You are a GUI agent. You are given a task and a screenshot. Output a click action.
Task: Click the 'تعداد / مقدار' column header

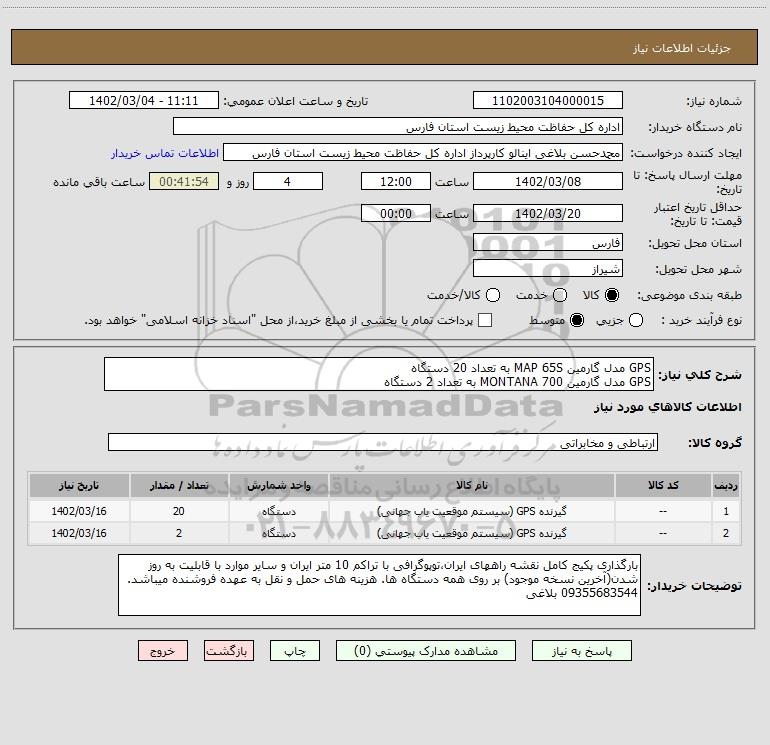[x=179, y=485]
